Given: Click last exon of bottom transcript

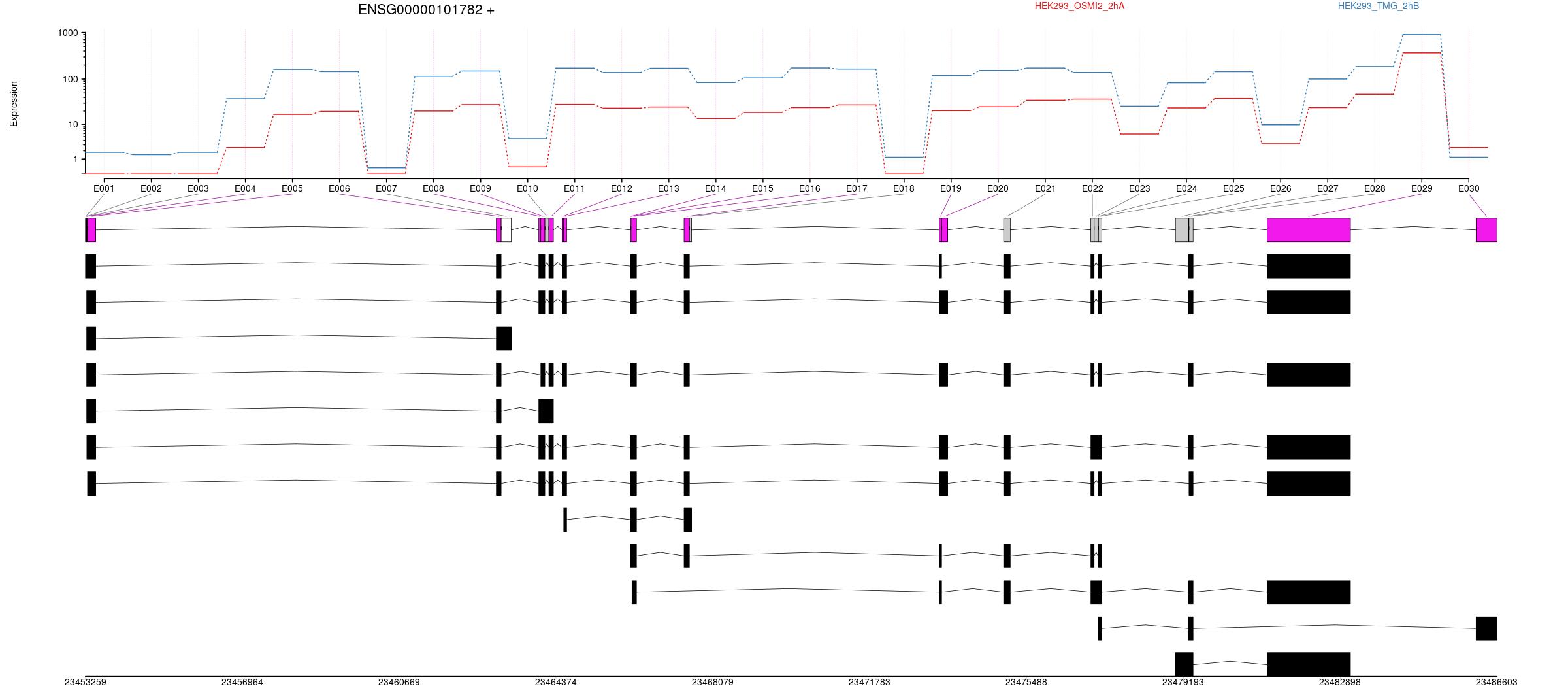Looking at the screenshot, I should tap(1309, 664).
